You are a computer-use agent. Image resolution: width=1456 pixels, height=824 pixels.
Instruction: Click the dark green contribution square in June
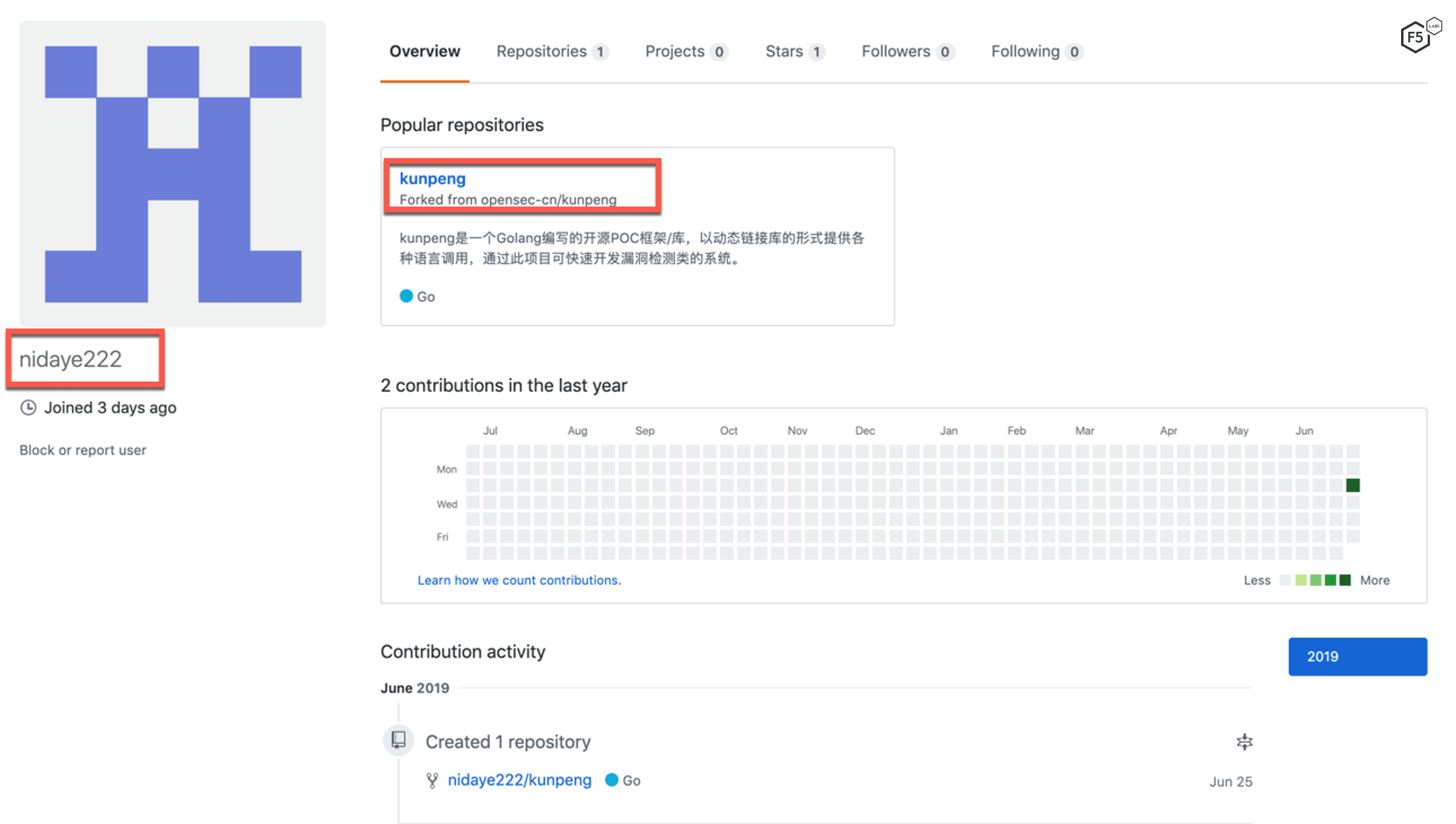[x=1353, y=485]
